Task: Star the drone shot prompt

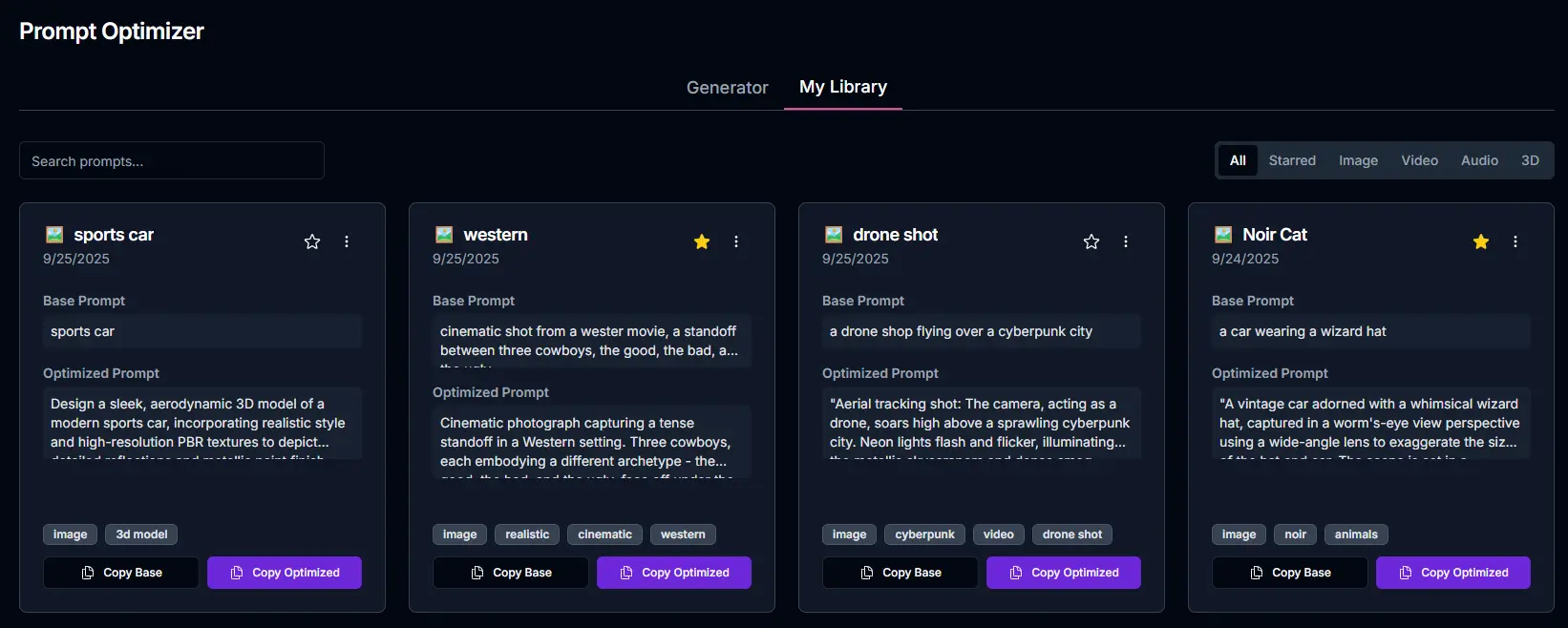Action: pyautogui.click(x=1091, y=241)
